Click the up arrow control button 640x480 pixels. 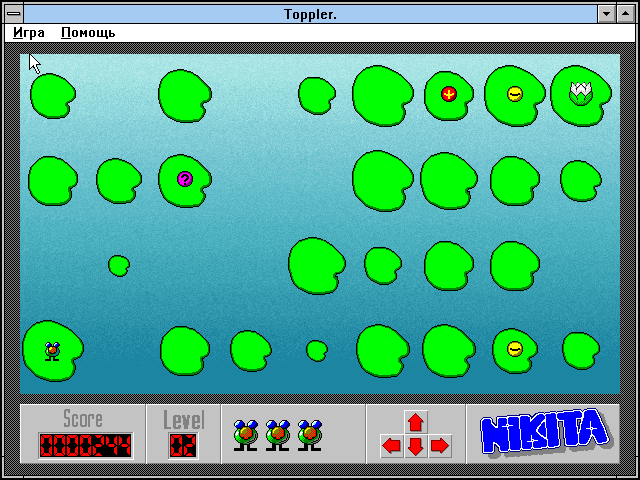pyautogui.click(x=416, y=422)
